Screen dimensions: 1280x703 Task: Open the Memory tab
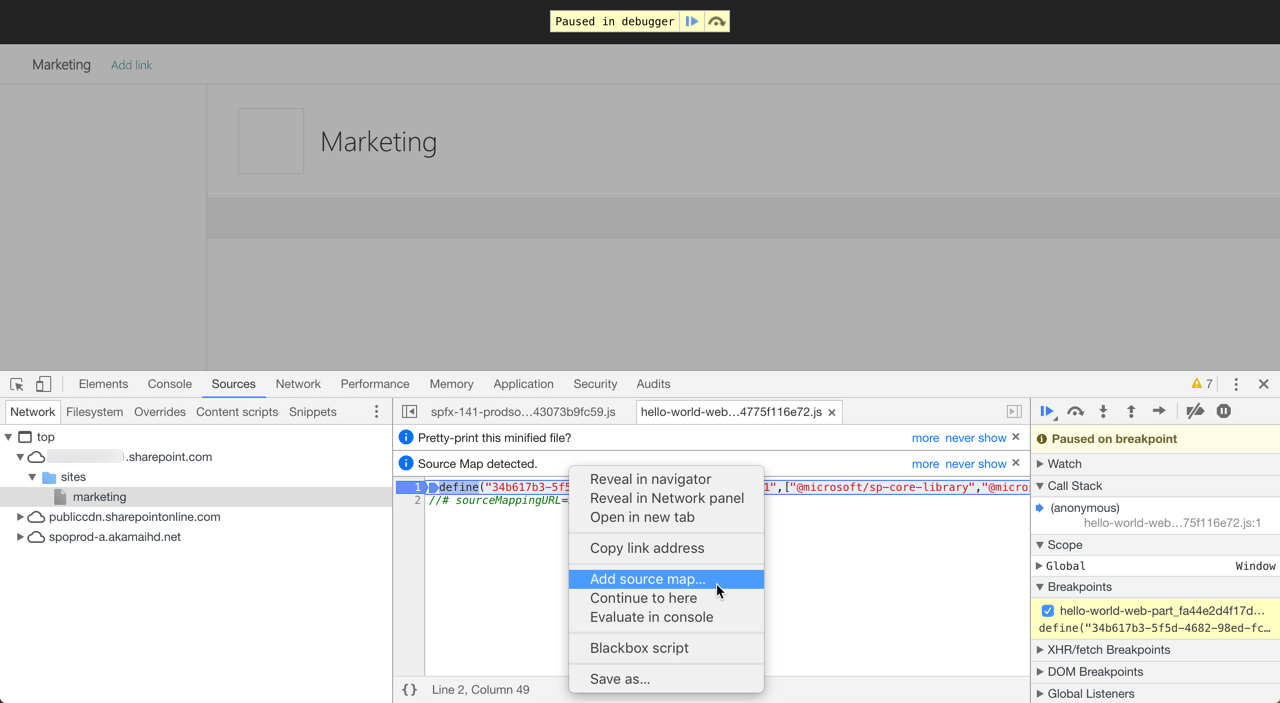click(451, 384)
